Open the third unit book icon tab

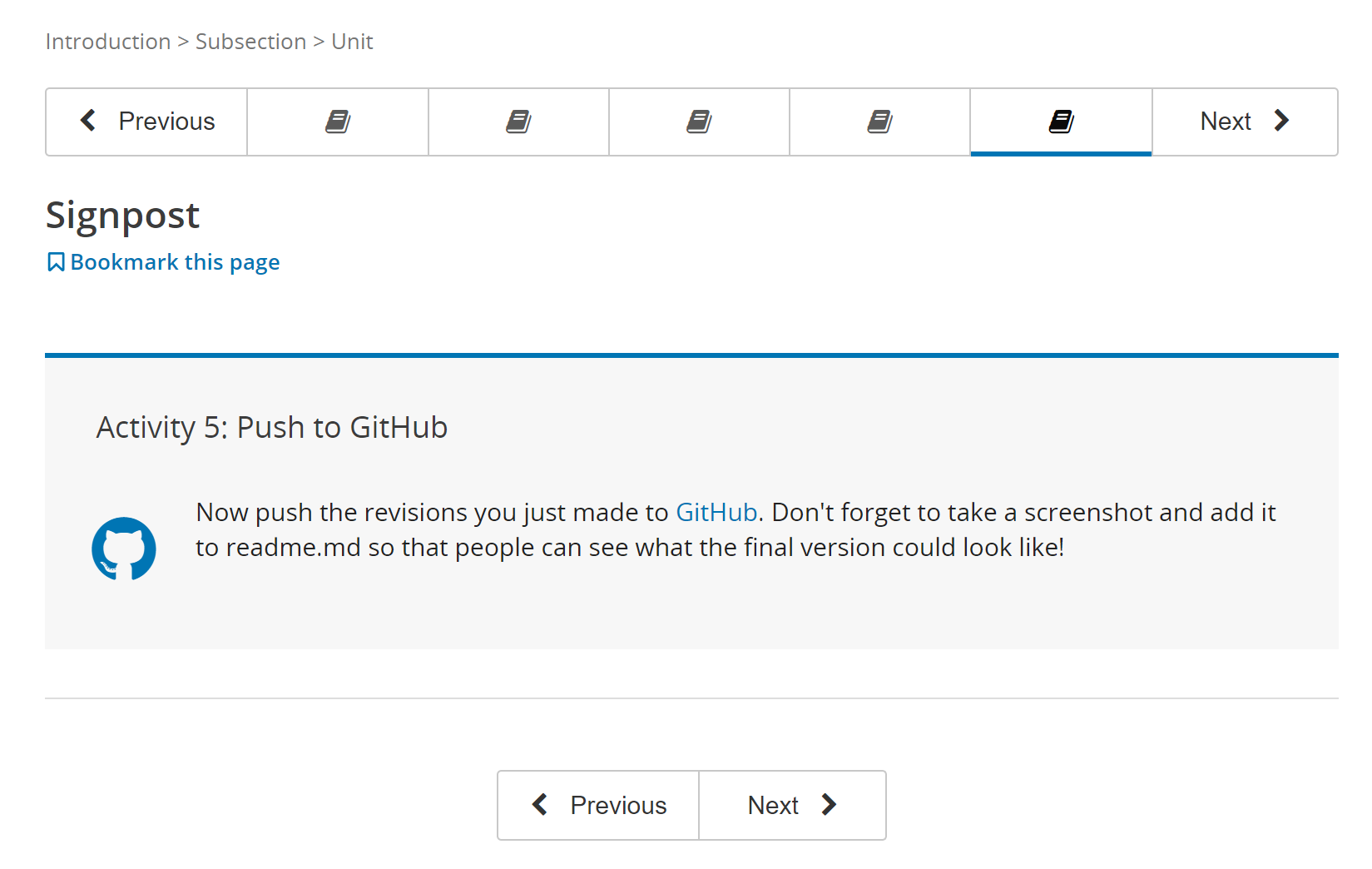coord(699,122)
